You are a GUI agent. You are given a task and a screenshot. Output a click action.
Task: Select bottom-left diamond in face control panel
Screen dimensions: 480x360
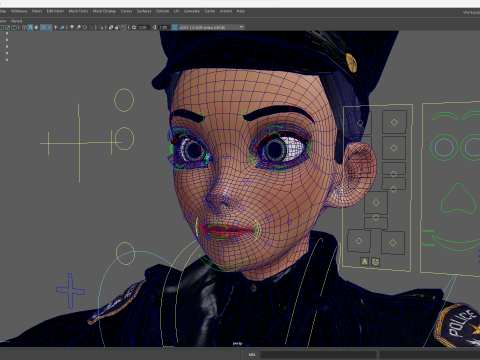tap(359, 241)
